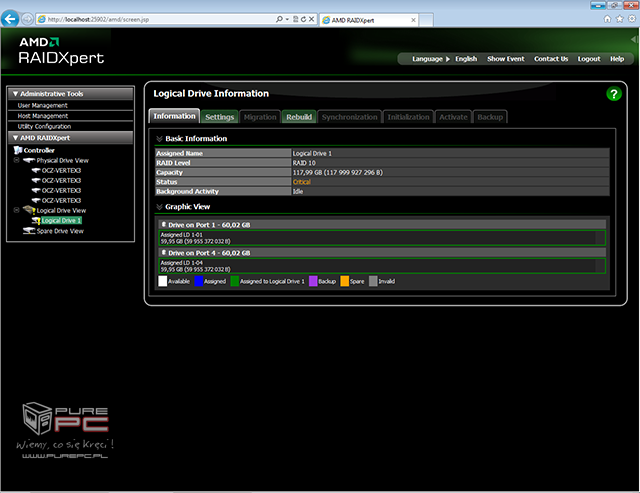Click the Assigned LD 1-01 drive bar

tap(382, 238)
